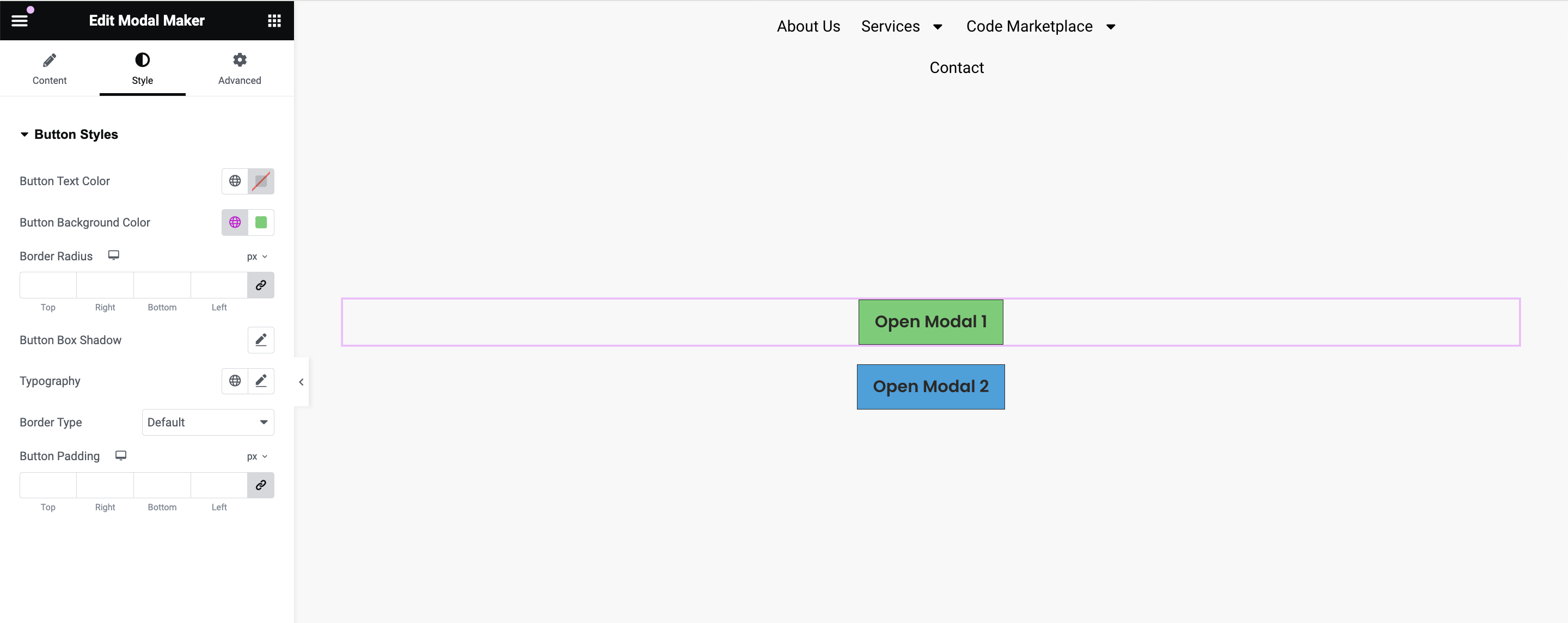Click Button Padding responsive device icon

click(121, 455)
